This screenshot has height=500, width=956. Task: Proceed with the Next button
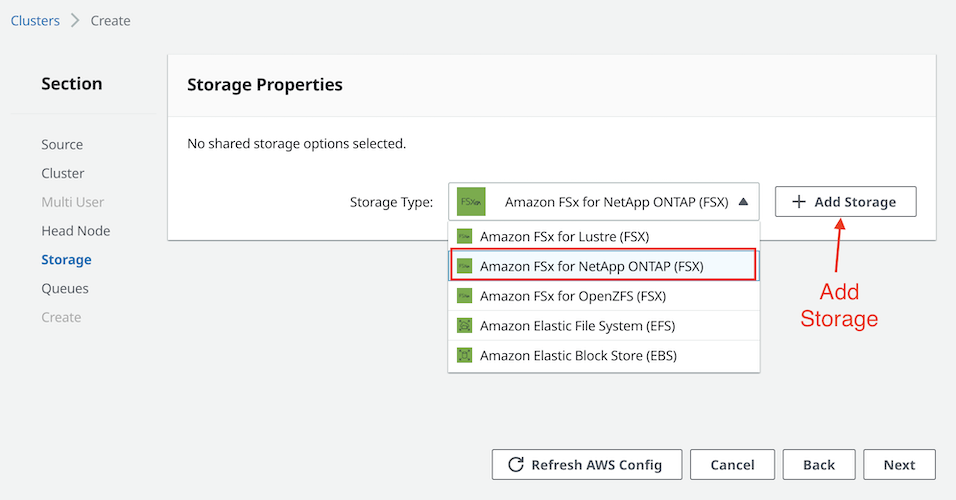coord(899,465)
